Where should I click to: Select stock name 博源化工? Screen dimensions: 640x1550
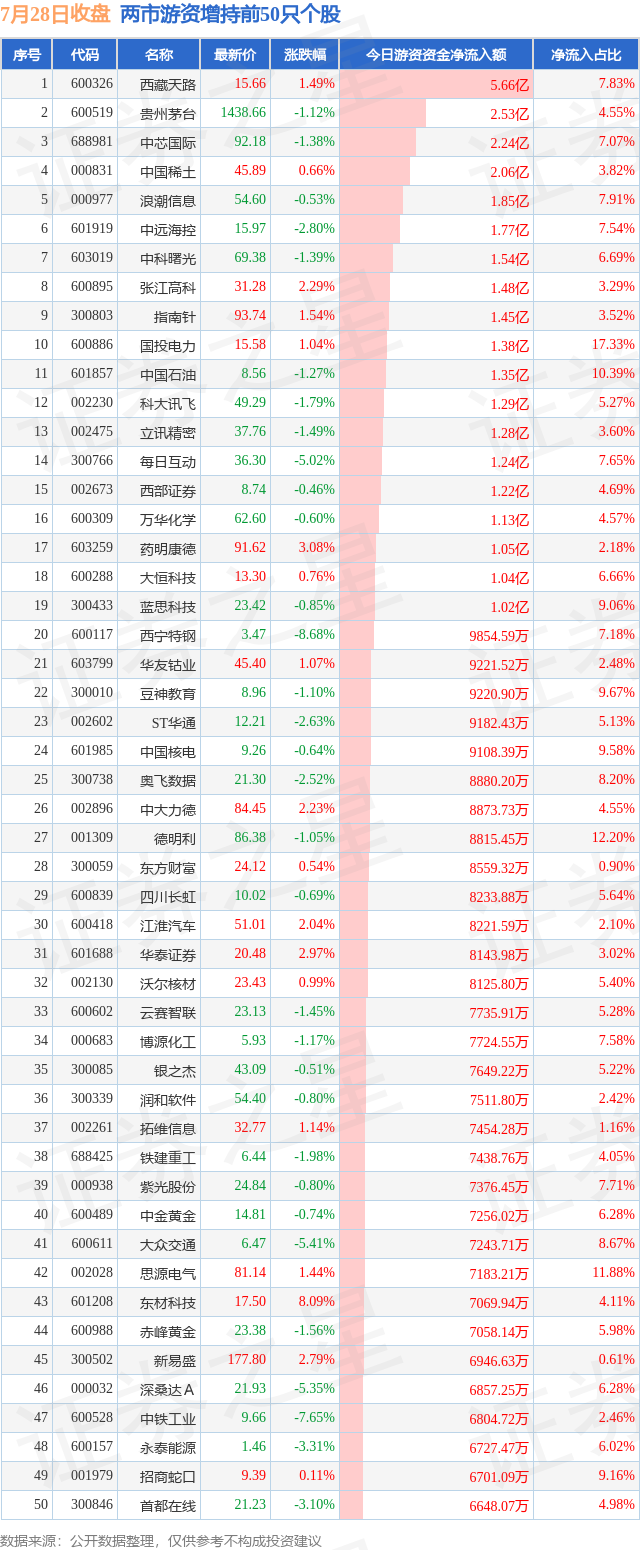[168, 1042]
